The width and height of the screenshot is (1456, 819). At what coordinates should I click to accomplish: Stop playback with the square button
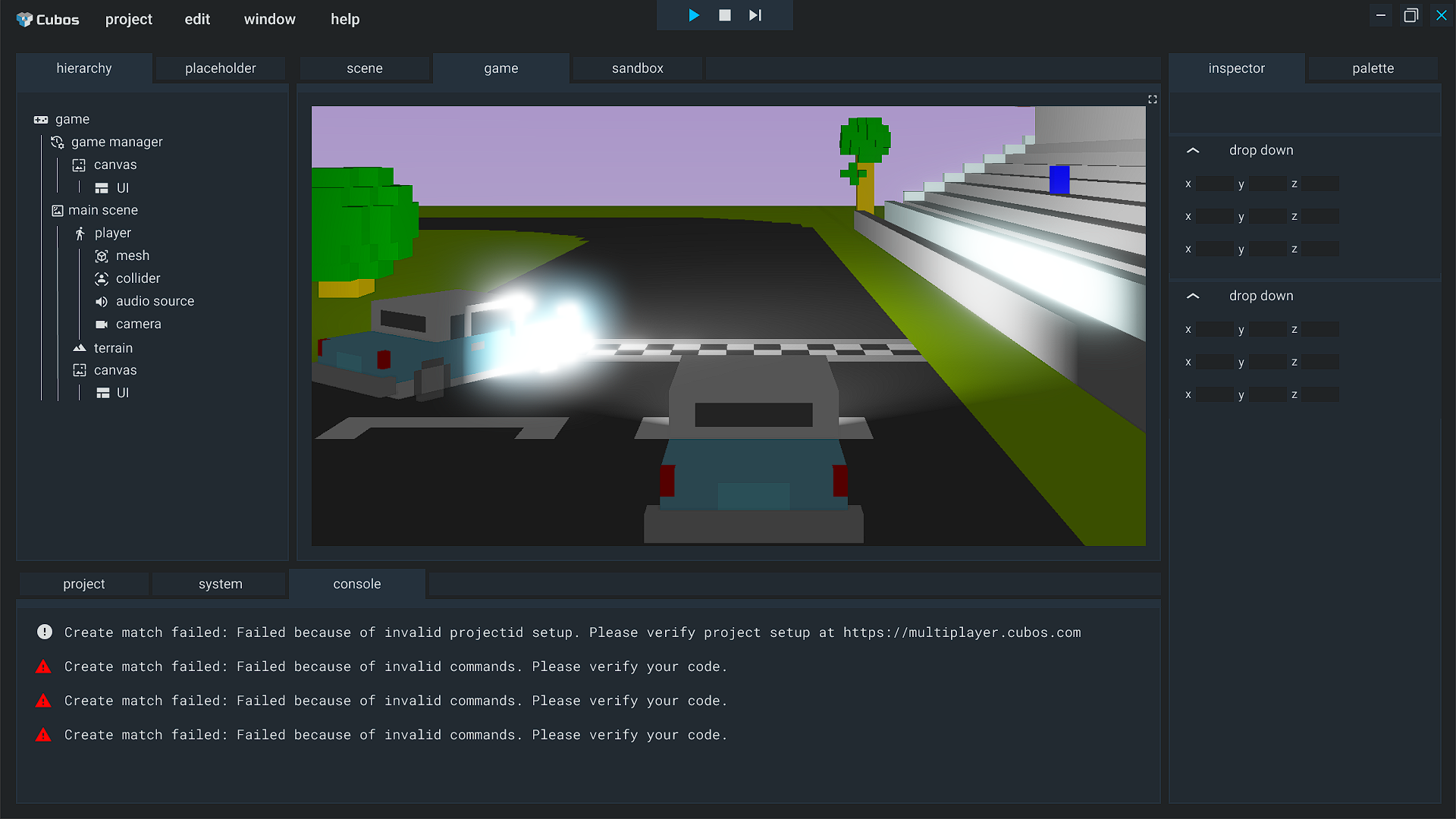click(x=725, y=15)
